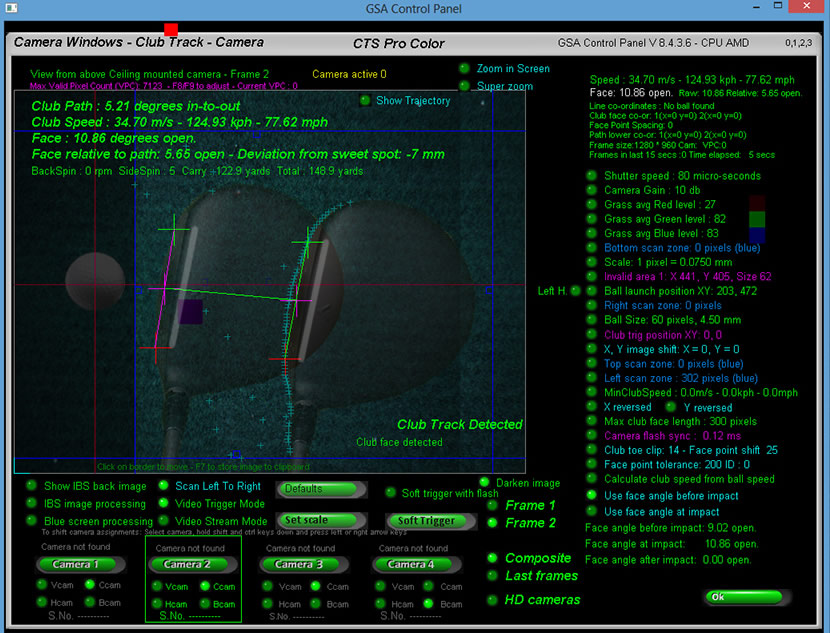The image size is (830, 633).
Task: Enable Video Trigger Mode
Action: click(x=164, y=503)
